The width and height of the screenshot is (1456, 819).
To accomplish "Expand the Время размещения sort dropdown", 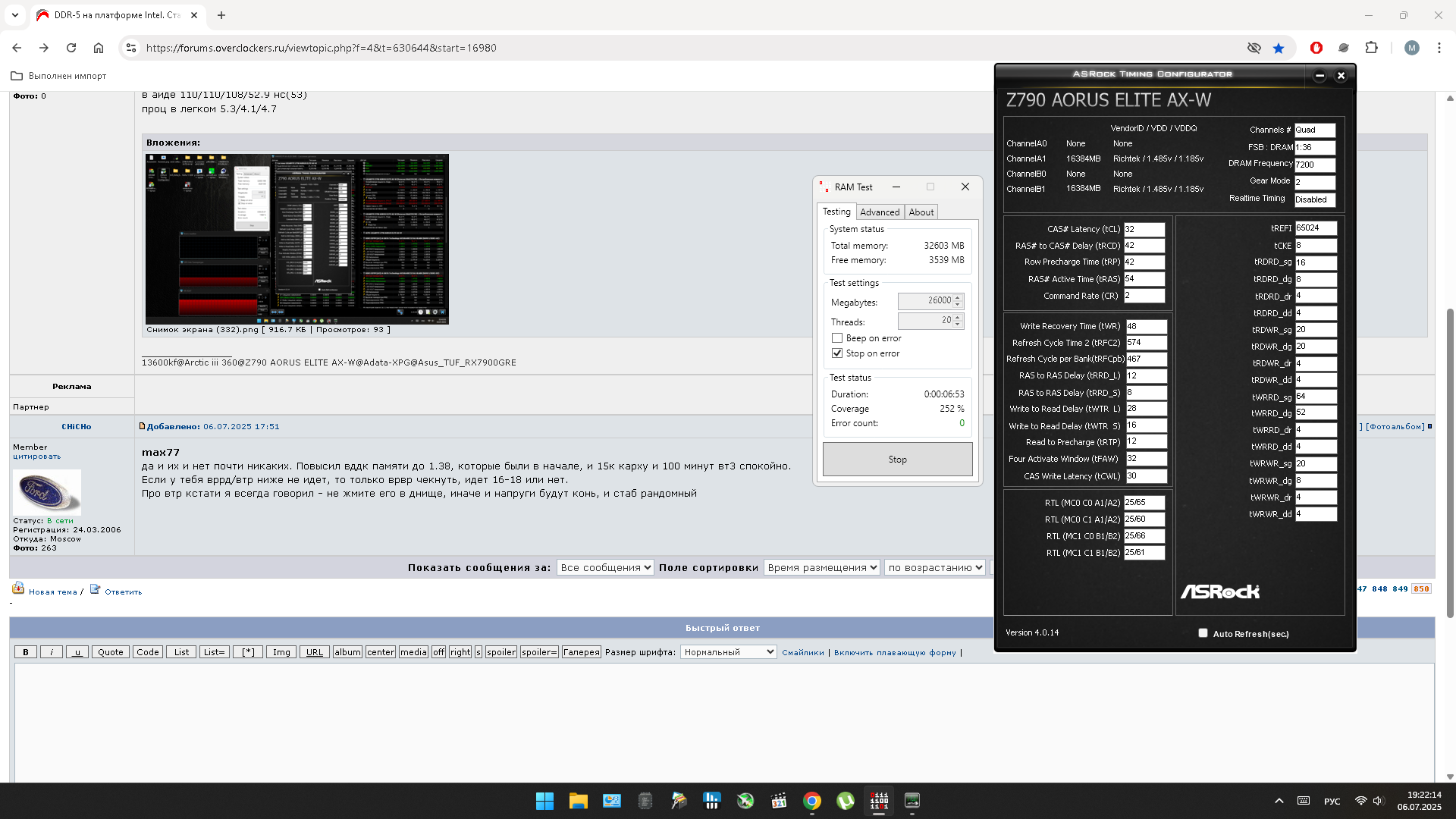I will point(822,567).
